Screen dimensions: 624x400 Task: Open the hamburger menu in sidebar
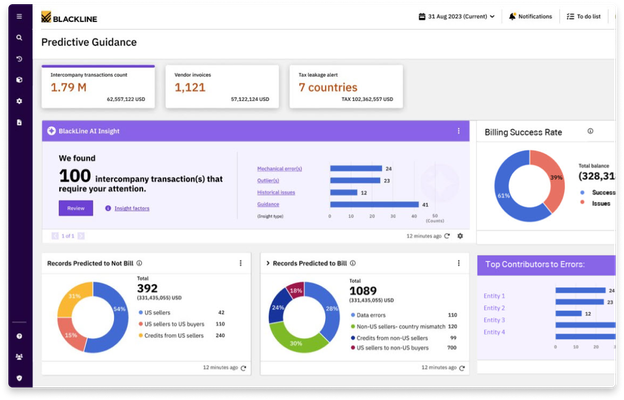[19, 16]
